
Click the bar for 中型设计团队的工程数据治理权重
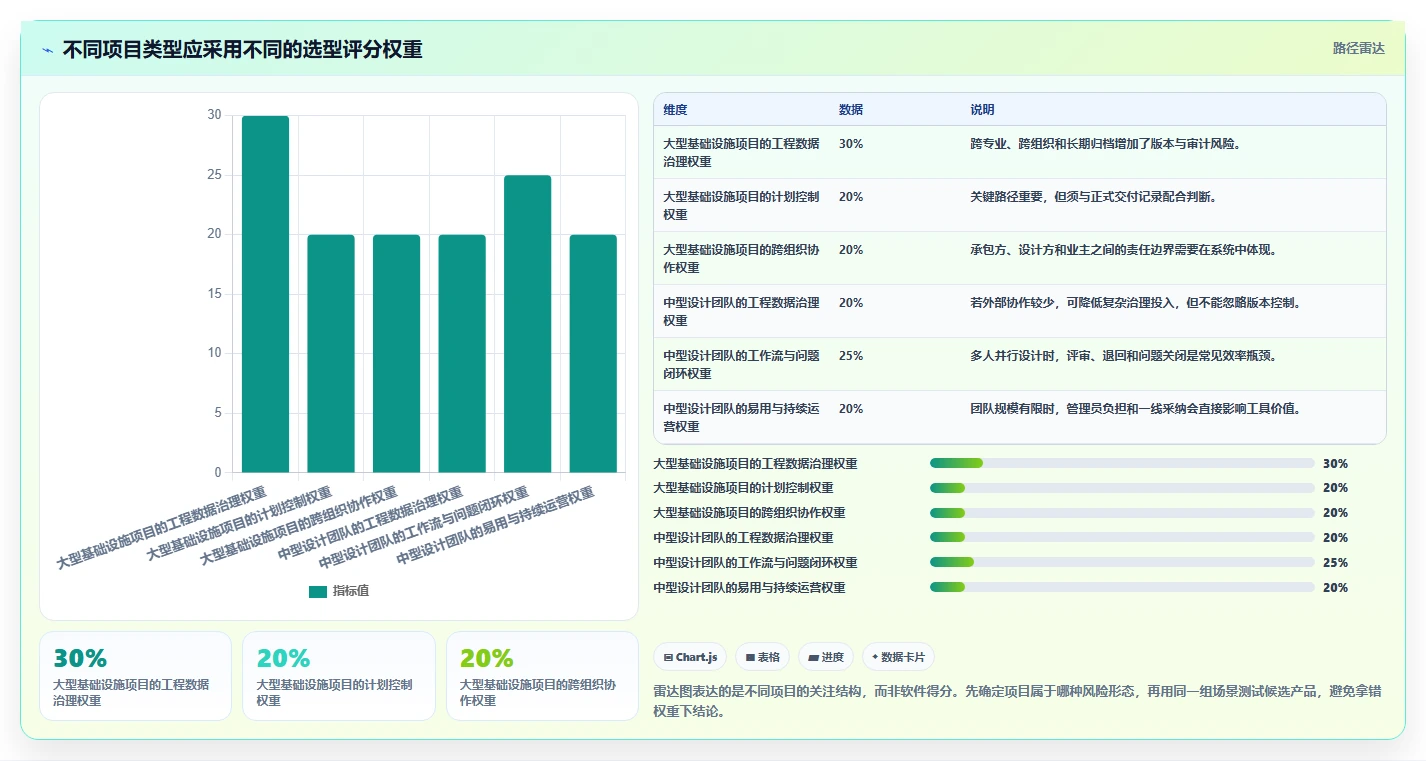point(462,353)
